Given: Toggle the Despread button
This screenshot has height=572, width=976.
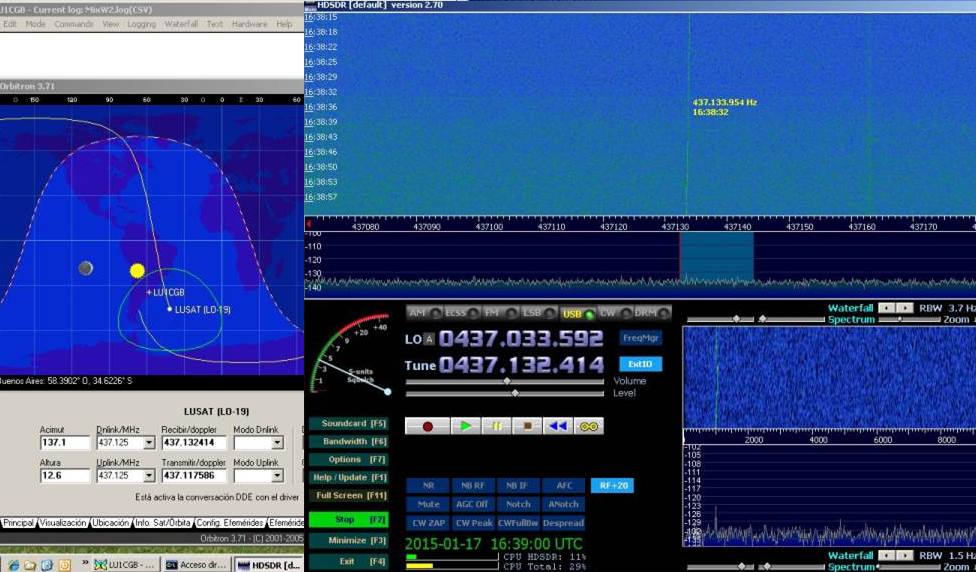Looking at the screenshot, I should click(563, 523).
